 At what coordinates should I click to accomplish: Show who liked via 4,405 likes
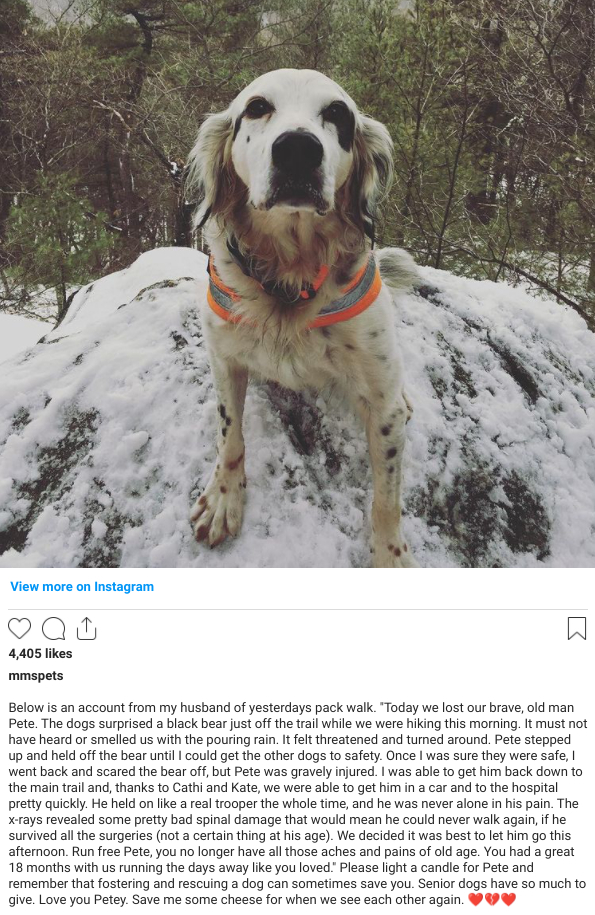40,654
